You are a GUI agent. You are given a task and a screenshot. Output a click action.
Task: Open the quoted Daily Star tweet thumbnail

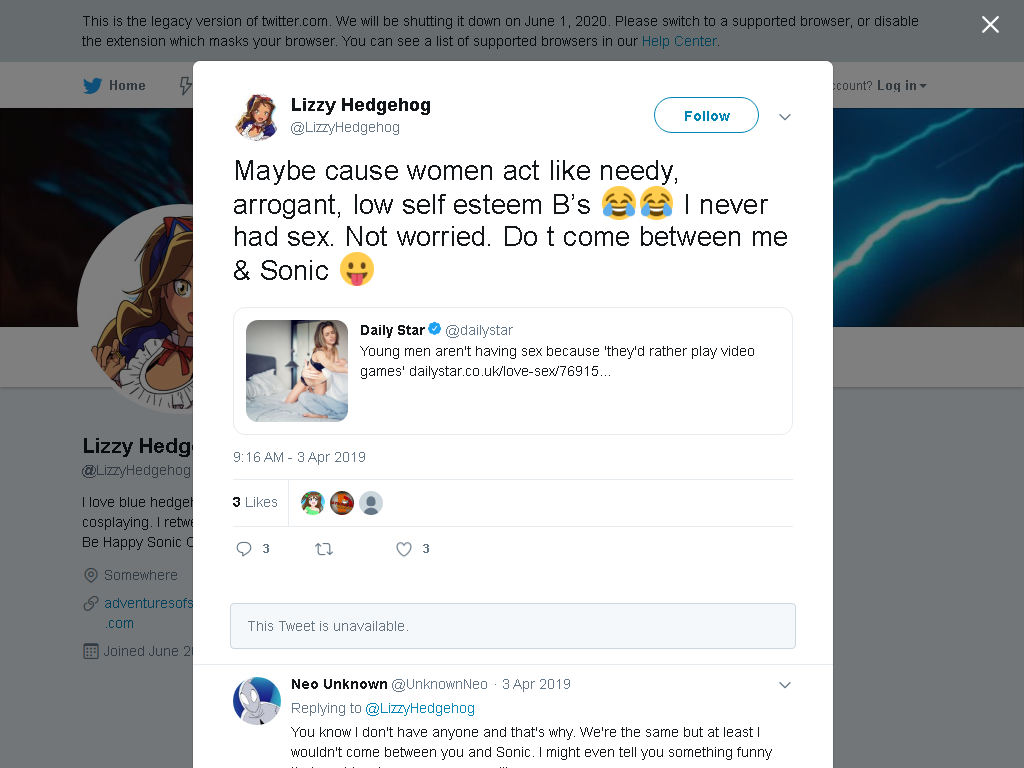tap(297, 371)
